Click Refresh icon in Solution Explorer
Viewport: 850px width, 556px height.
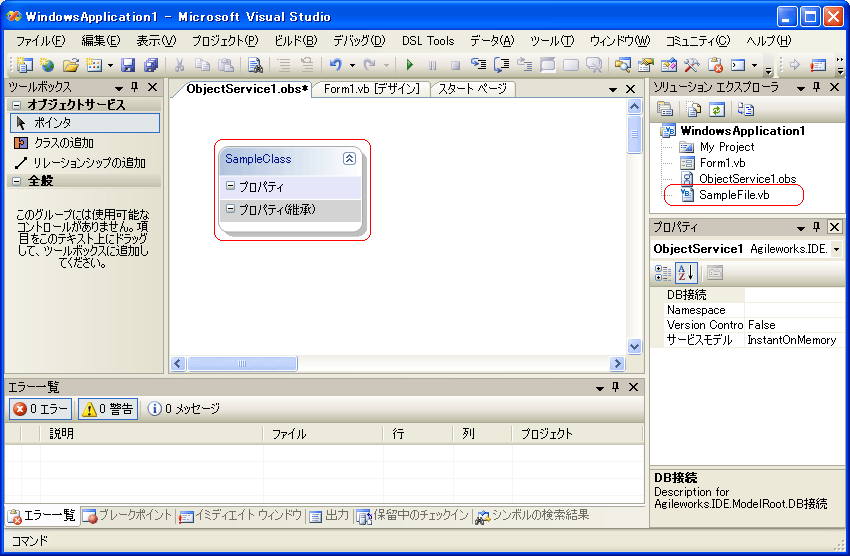[x=717, y=109]
